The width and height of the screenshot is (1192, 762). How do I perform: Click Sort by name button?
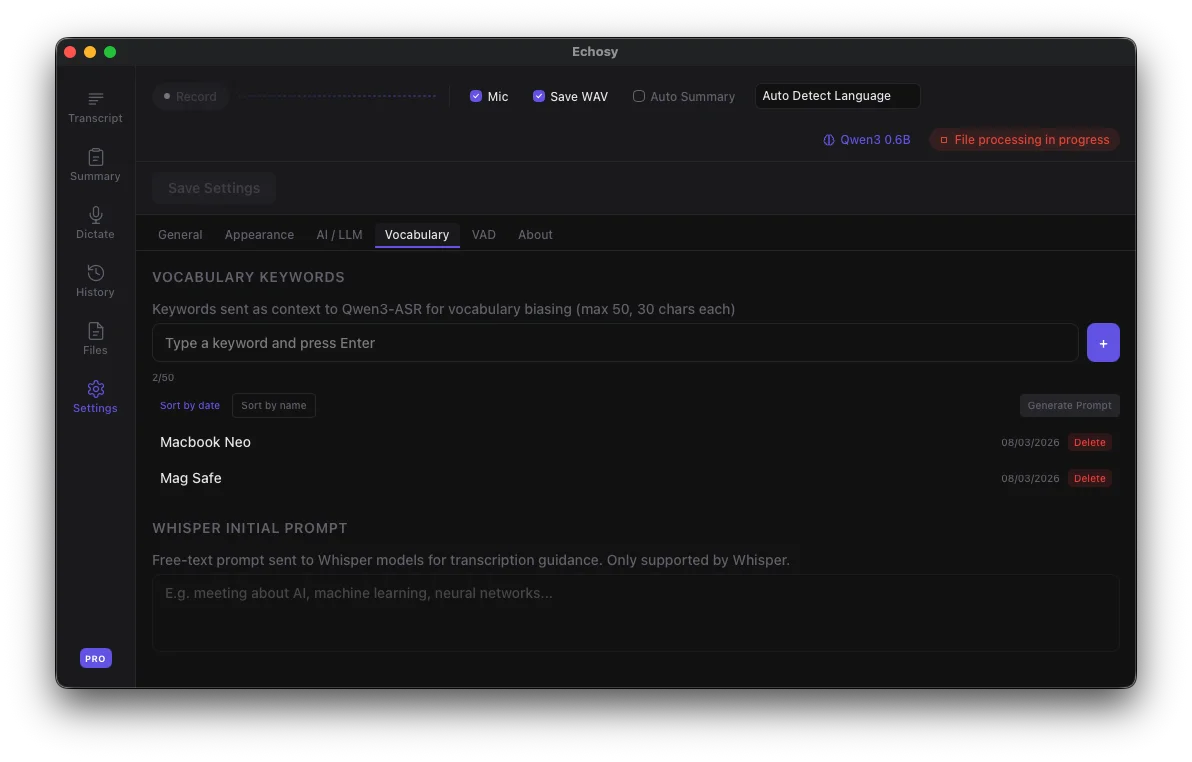point(273,405)
